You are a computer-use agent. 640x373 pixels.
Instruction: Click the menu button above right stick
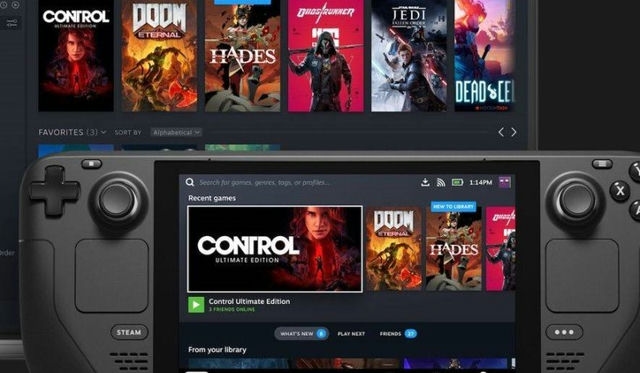(602, 164)
